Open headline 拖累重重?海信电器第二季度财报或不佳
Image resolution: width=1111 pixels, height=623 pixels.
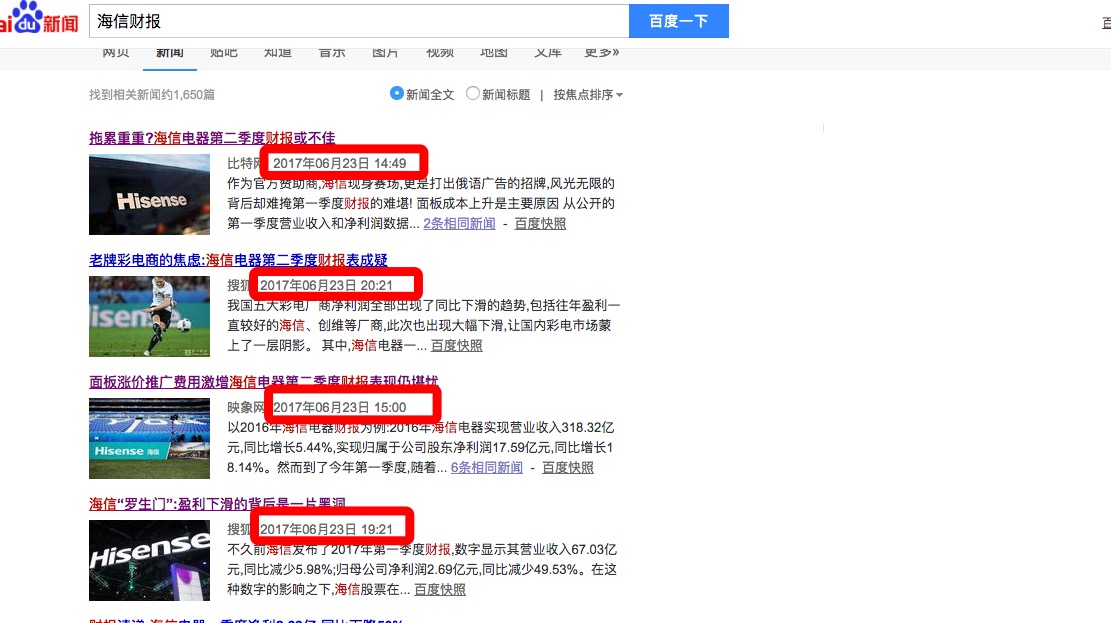(x=212, y=138)
